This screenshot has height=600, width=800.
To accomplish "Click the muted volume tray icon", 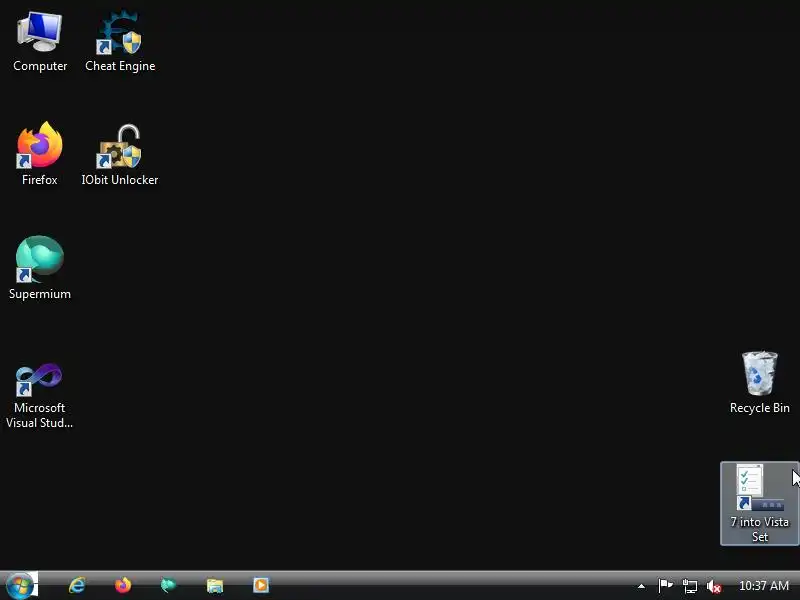I will (714, 586).
